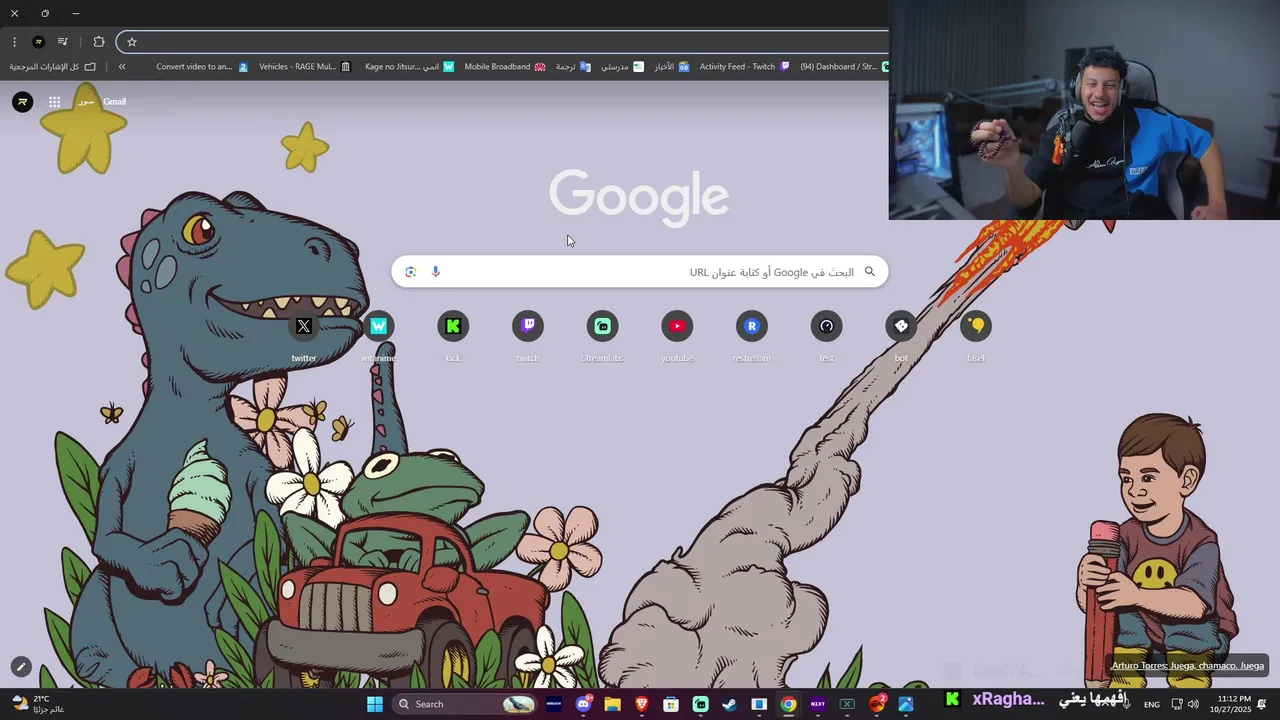Open the kick shortcut tile
The image size is (1280, 720).
[453, 335]
